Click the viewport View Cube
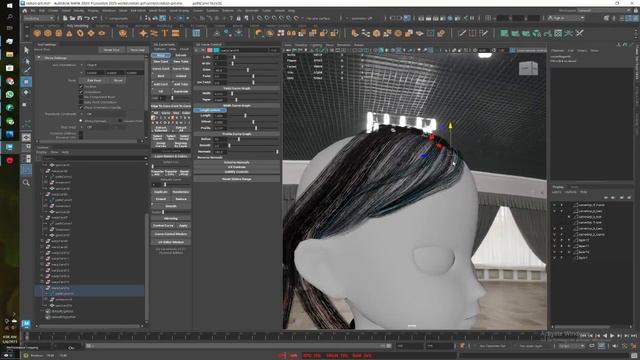Screen dimensions: 640x360 pyautogui.click(x=528, y=68)
